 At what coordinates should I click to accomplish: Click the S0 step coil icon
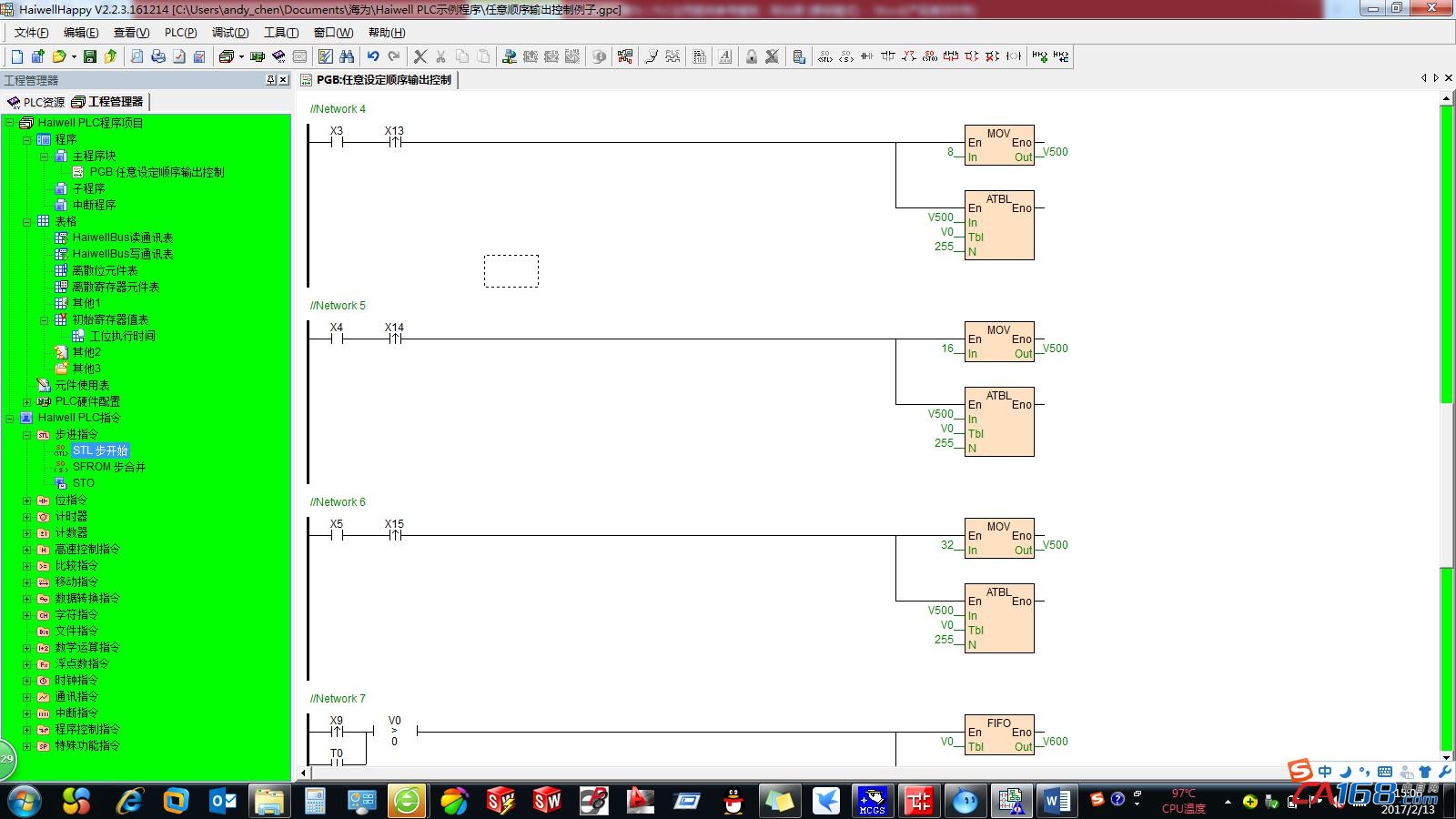click(846, 56)
